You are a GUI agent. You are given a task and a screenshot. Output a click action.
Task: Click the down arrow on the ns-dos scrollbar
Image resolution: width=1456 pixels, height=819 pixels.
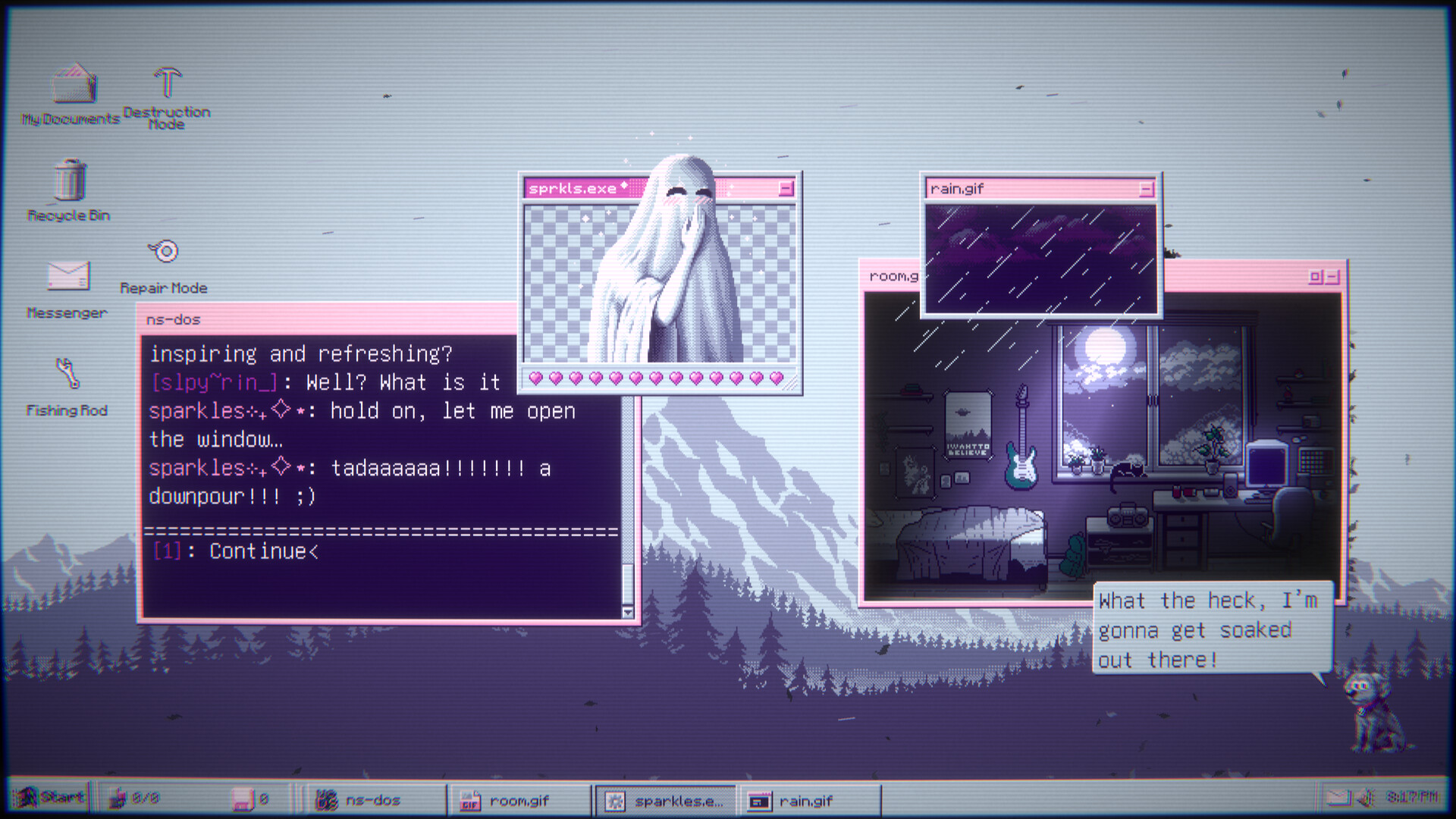tap(628, 610)
